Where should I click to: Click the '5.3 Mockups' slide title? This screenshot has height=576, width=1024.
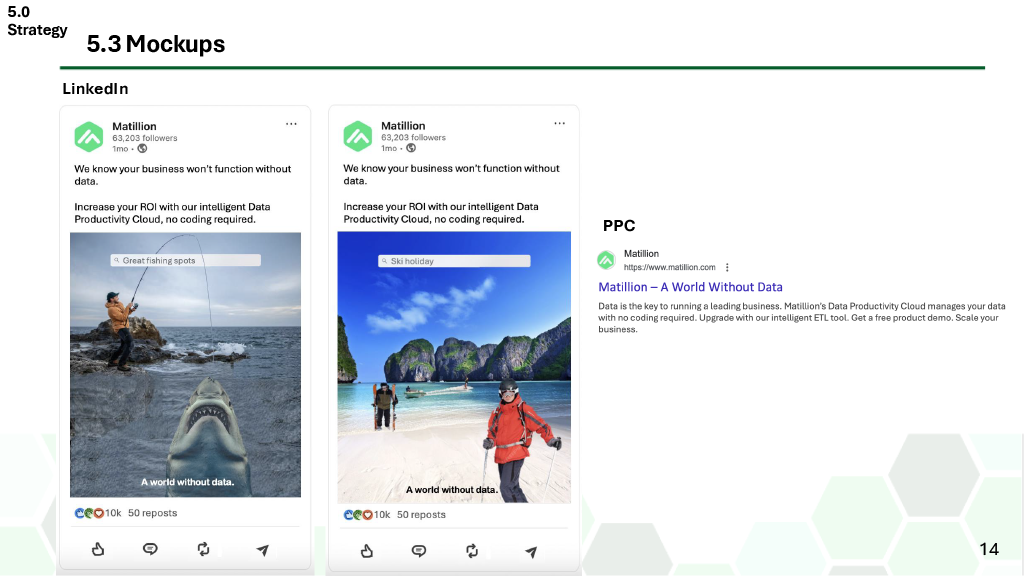(155, 44)
